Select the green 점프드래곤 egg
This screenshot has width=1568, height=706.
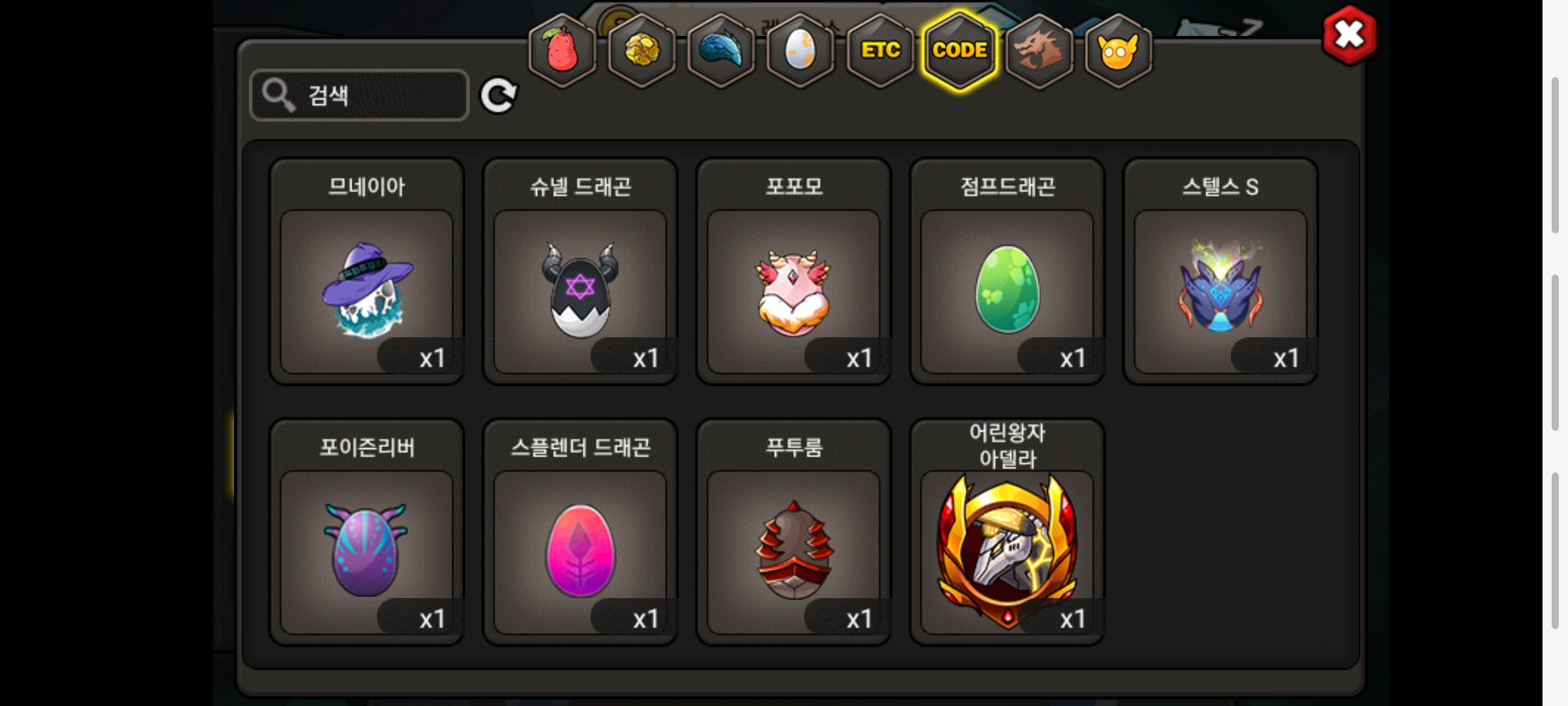(1007, 271)
